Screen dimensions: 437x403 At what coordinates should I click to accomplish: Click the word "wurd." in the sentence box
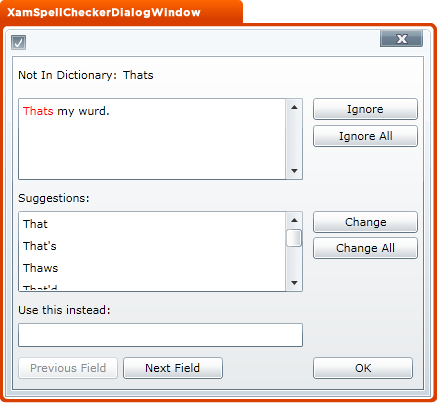click(x=94, y=111)
